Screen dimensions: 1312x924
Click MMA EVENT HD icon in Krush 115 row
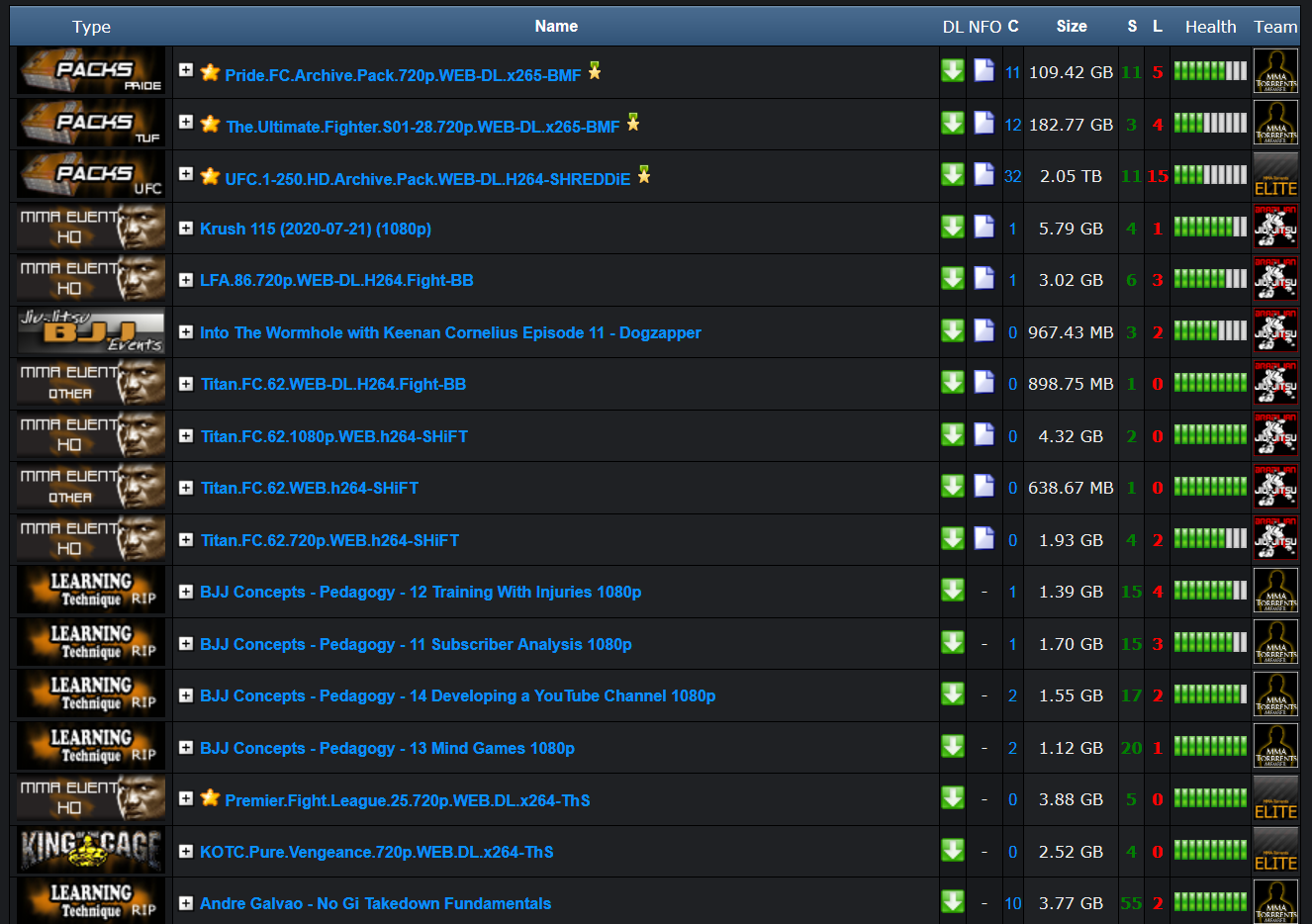click(x=91, y=228)
